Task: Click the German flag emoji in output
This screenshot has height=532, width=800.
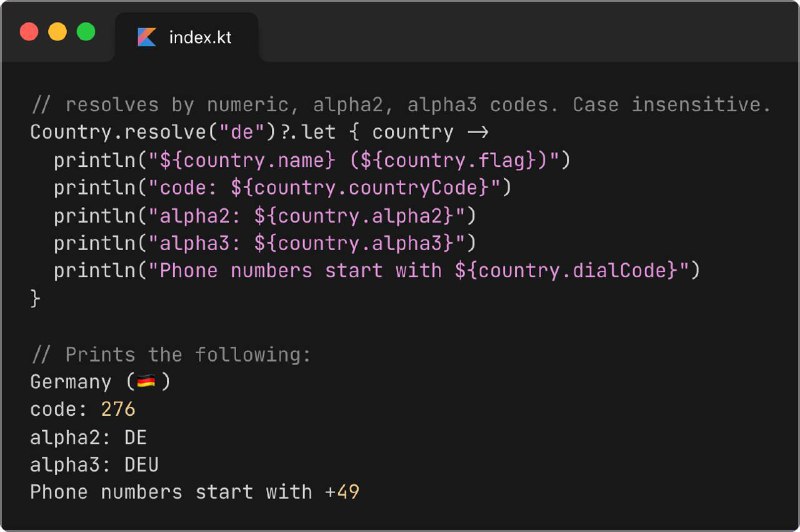Action: [146, 381]
